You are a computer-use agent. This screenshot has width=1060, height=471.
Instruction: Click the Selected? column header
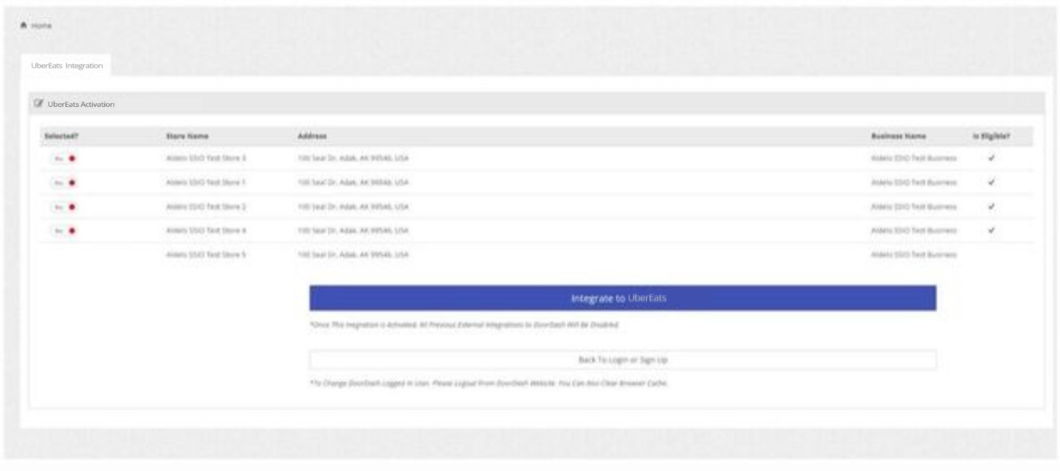click(x=62, y=137)
